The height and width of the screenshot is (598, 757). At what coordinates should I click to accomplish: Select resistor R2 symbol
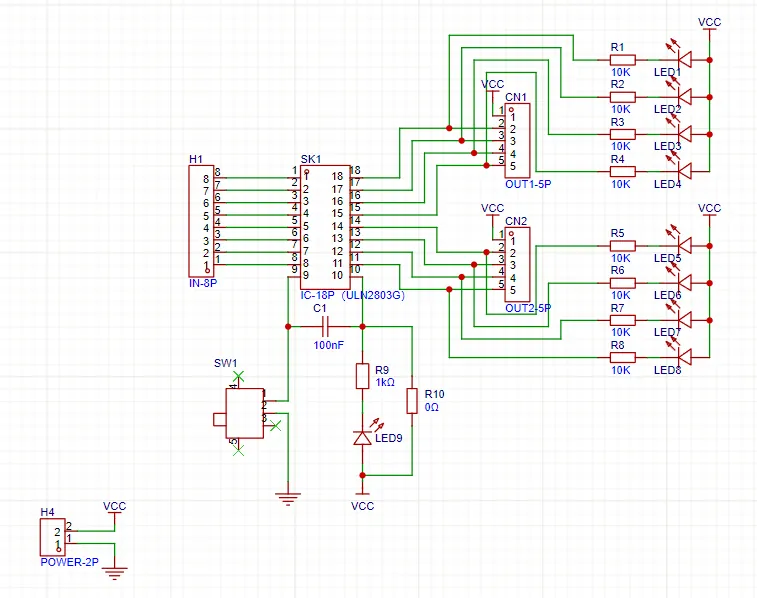[x=623, y=97]
